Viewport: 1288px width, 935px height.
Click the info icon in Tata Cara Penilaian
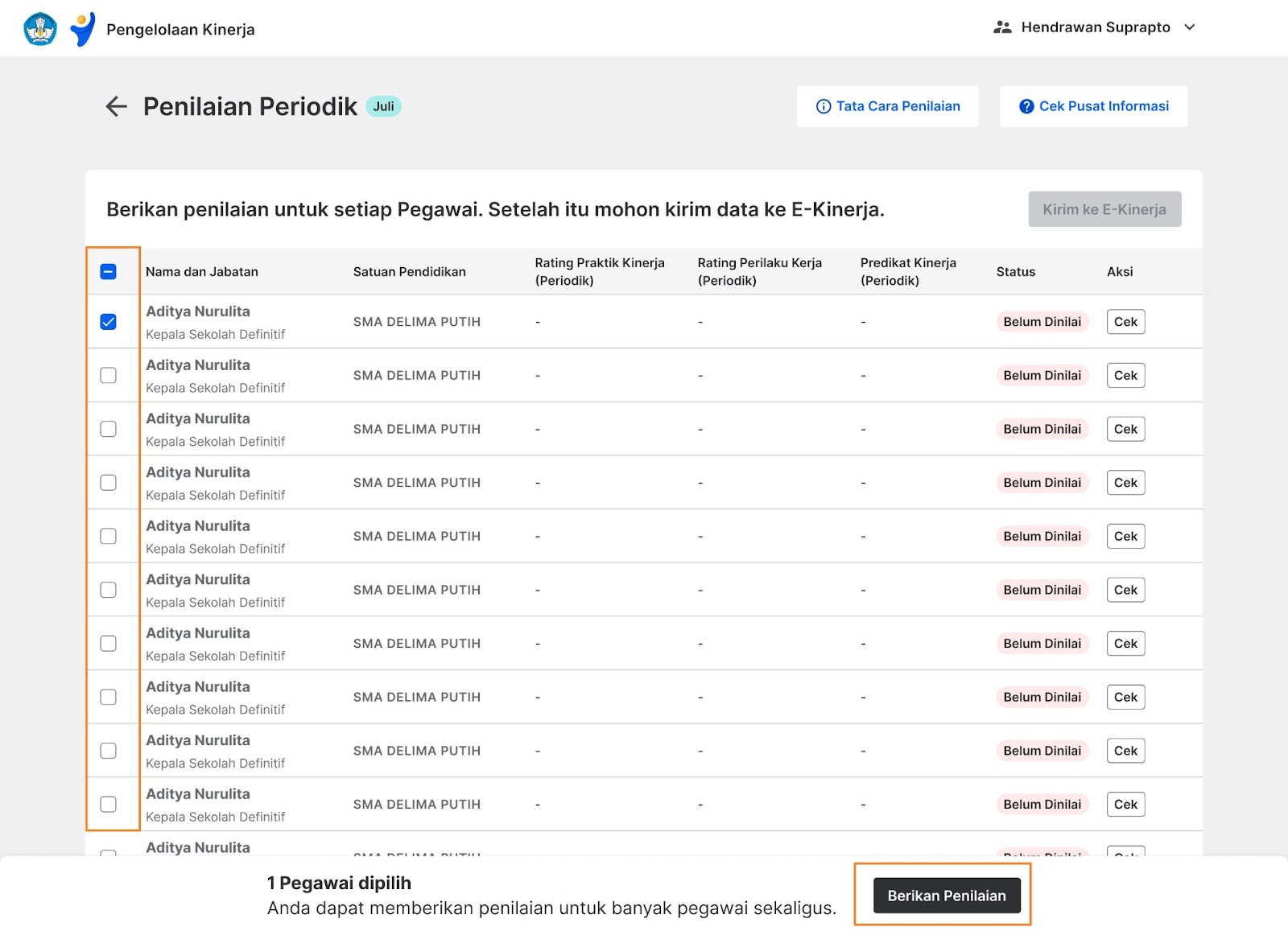click(x=824, y=106)
